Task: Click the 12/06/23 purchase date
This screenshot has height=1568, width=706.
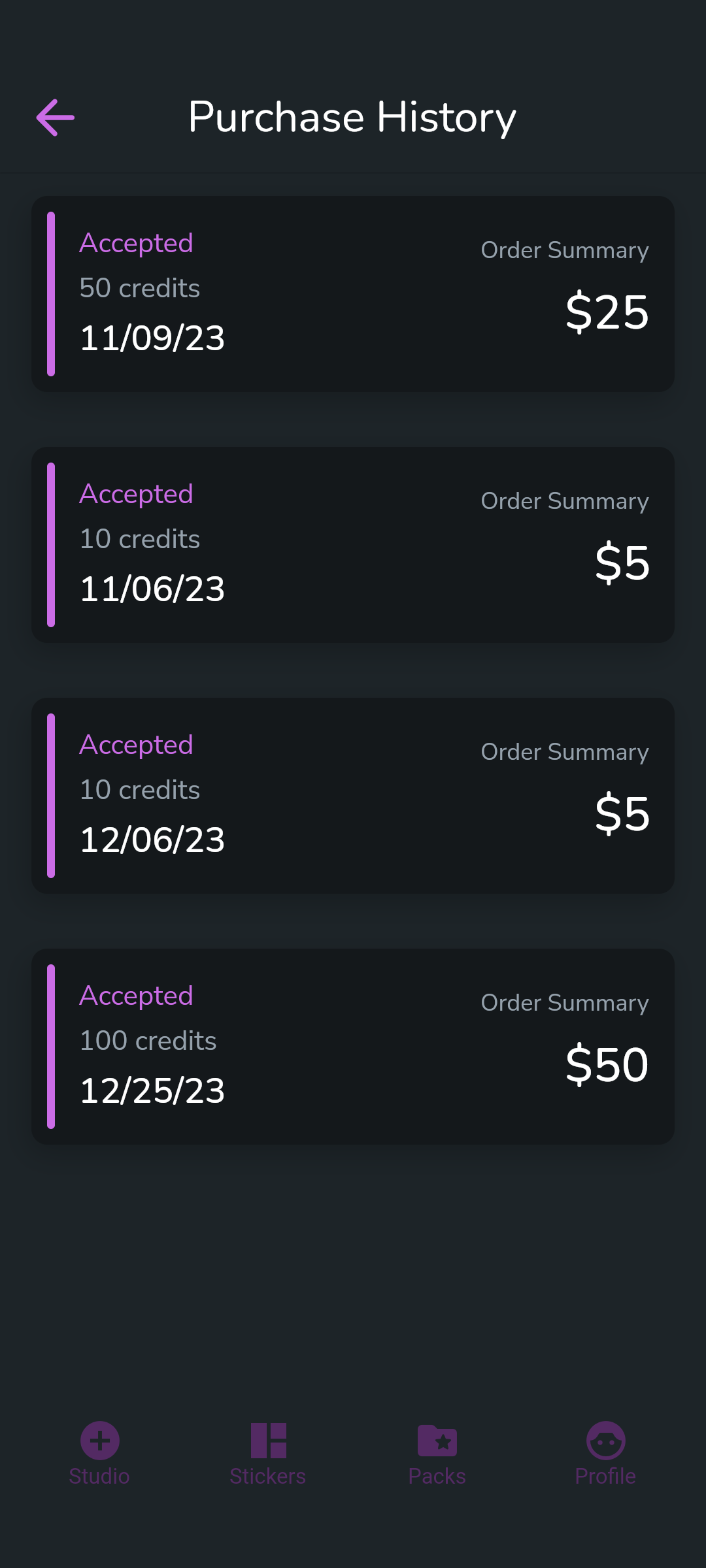Action: coord(152,840)
